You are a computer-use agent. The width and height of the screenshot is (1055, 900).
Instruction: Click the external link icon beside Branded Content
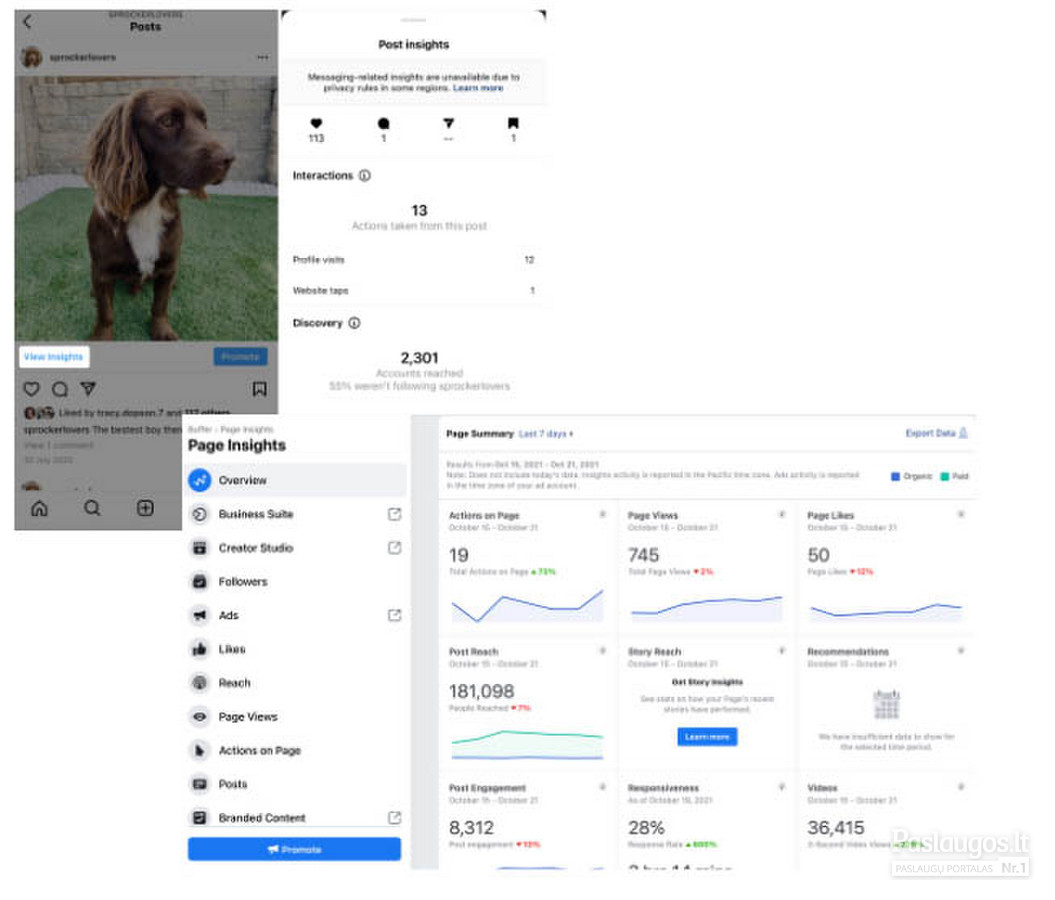click(x=395, y=818)
